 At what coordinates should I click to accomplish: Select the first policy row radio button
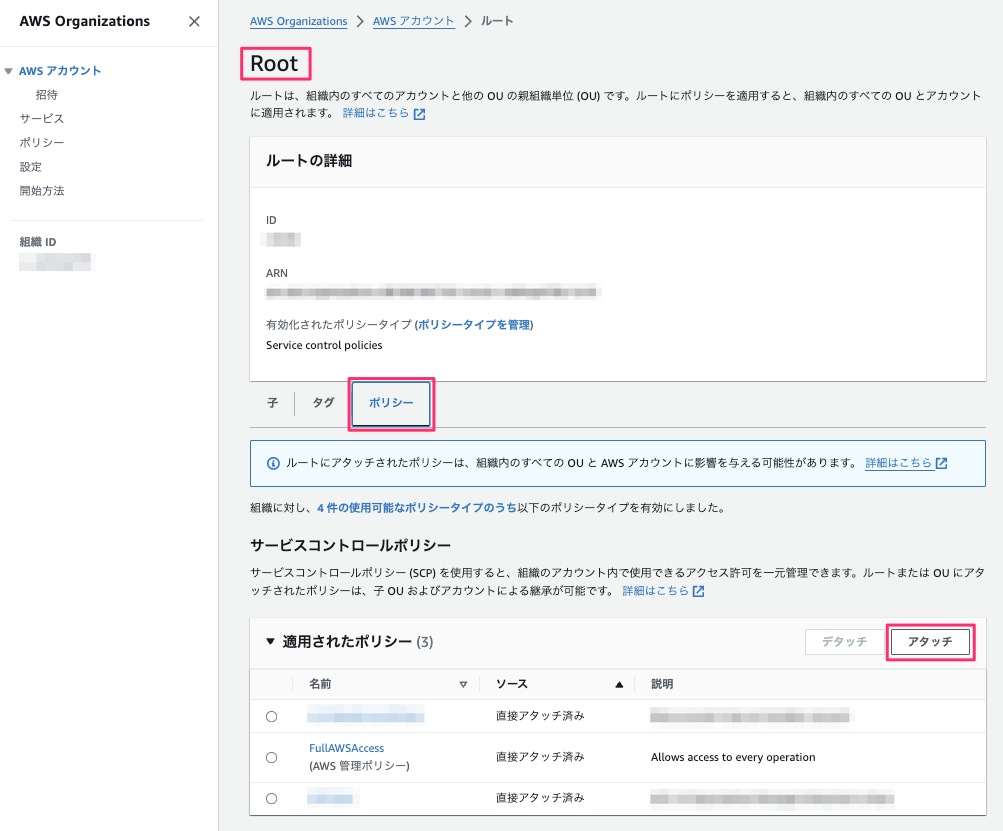[271, 716]
